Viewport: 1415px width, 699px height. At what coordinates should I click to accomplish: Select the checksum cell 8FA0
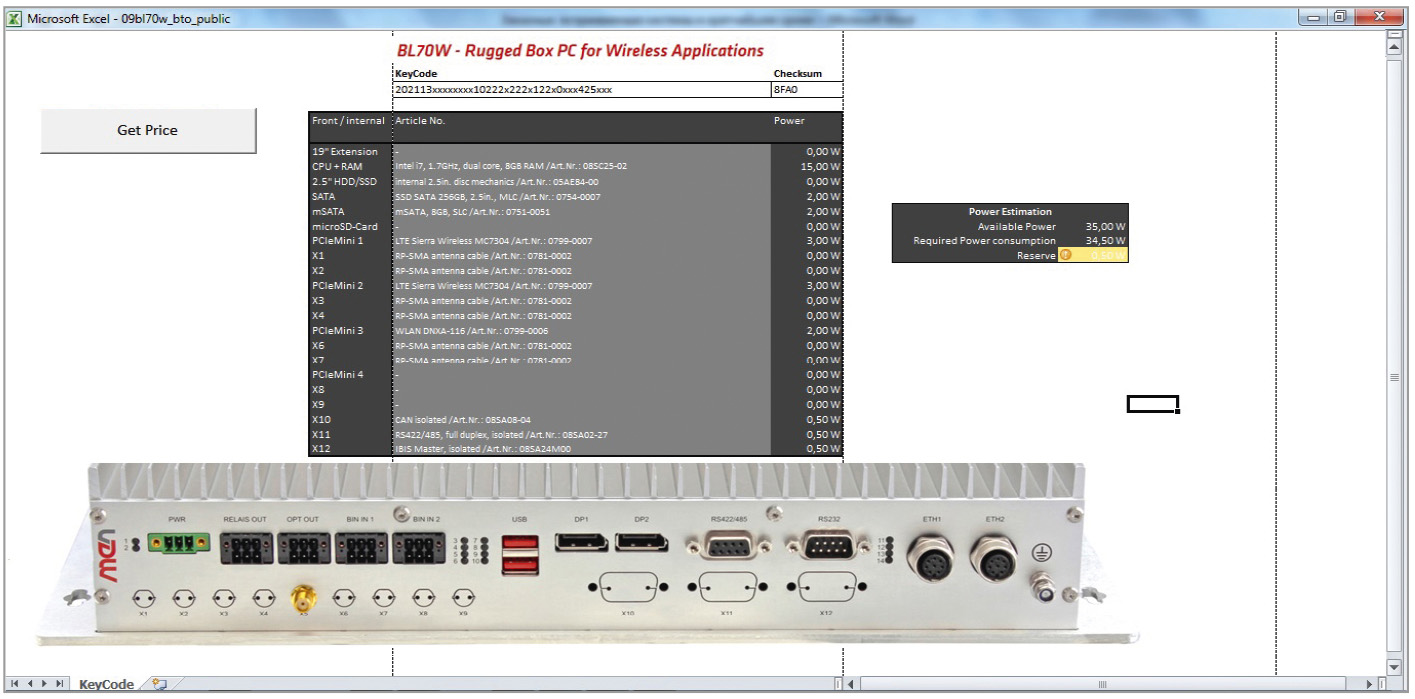[x=807, y=89]
